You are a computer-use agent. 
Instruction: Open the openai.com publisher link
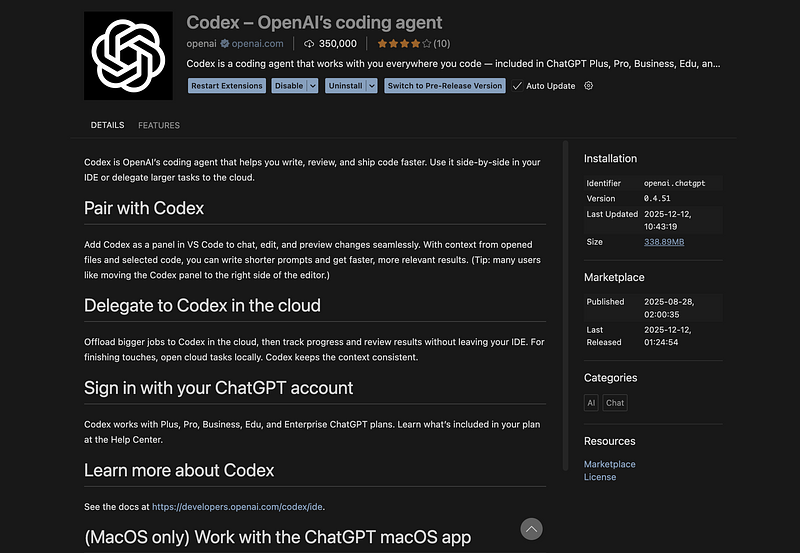tap(259, 44)
